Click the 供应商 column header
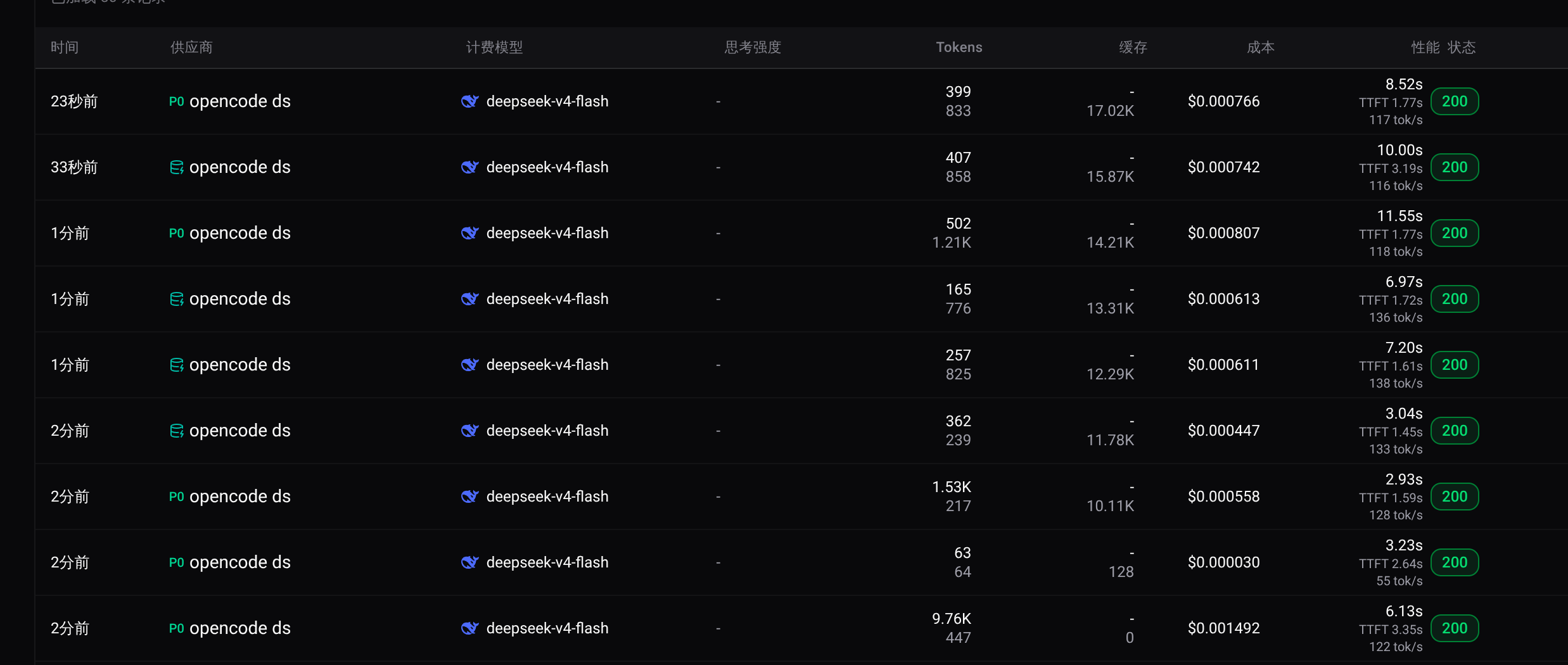The width and height of the screenshot is (1568, 665). pyautogui.click(x=191, y=47)
